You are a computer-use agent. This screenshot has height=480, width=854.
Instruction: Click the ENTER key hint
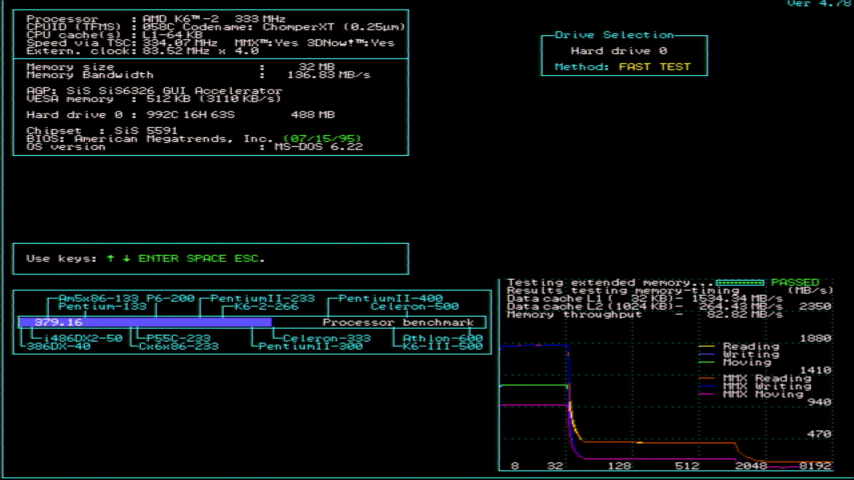pyautogui.click(x=158, y=258)
